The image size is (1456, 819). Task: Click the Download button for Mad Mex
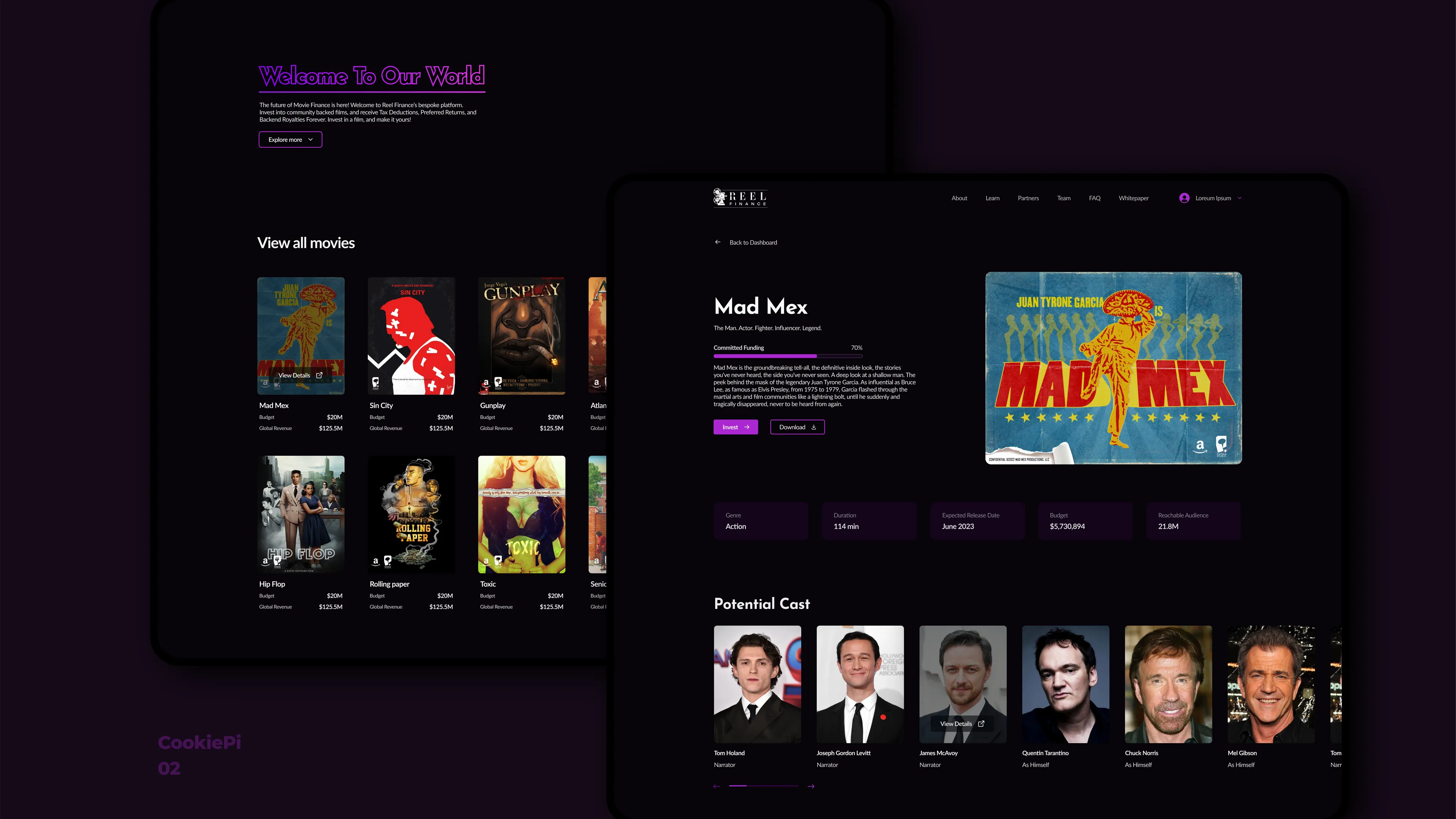(x=797, y=427)
